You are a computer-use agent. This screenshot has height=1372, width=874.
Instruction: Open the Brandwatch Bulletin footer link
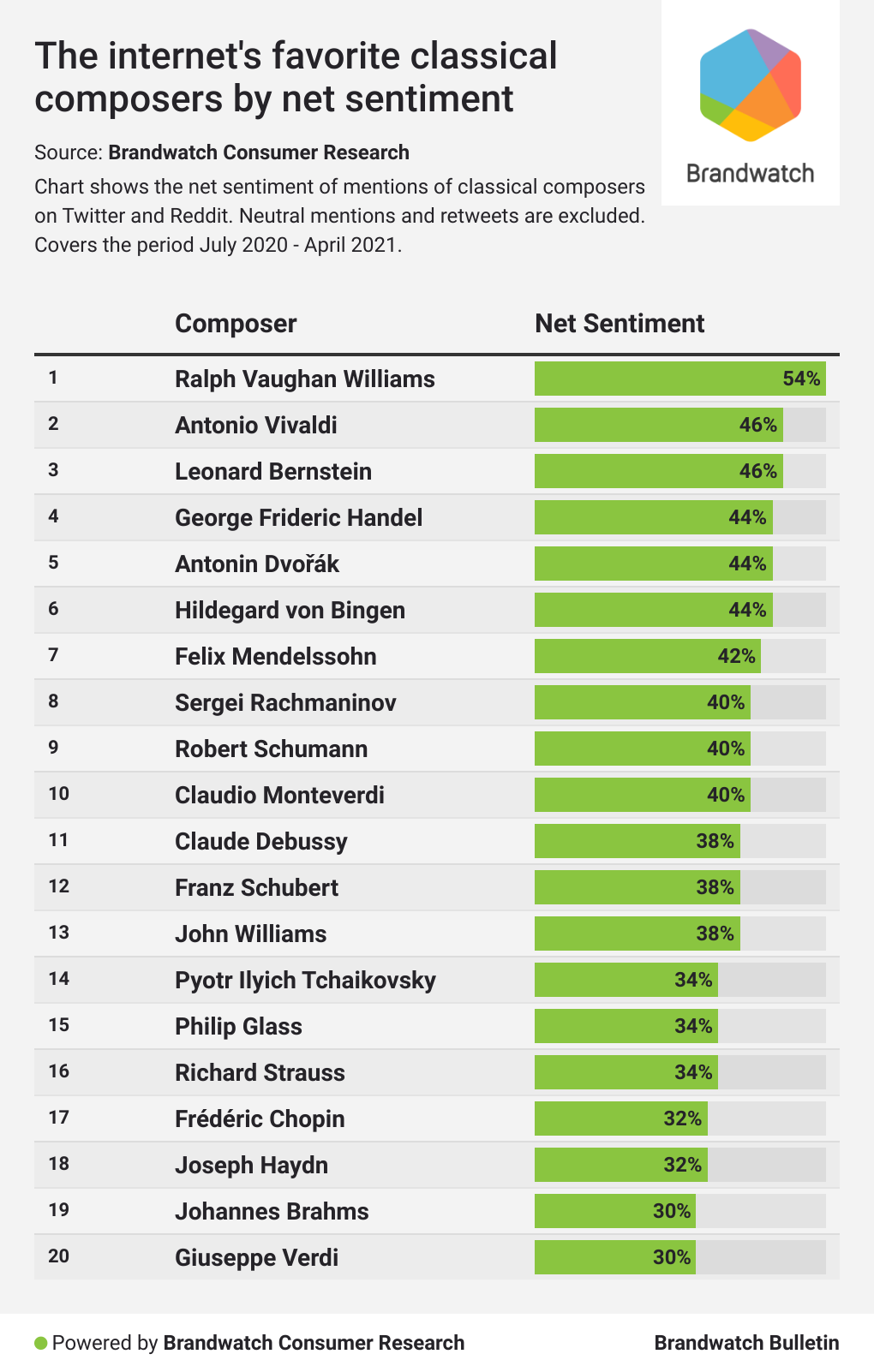pos(746,1342)
